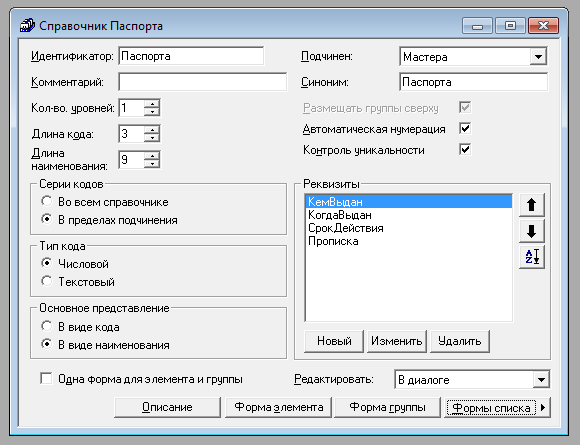The width and height of the screenshot is (580, 445).
Task: Click the Формы списка button
Action: (491, 407)
